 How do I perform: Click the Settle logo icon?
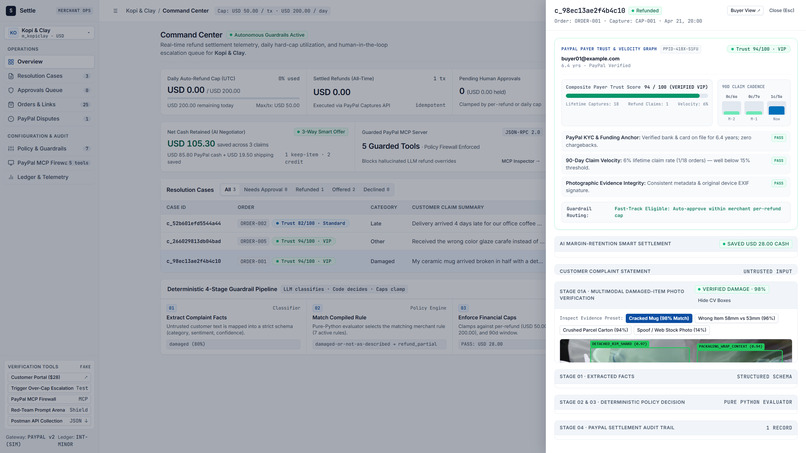point(11,10)
